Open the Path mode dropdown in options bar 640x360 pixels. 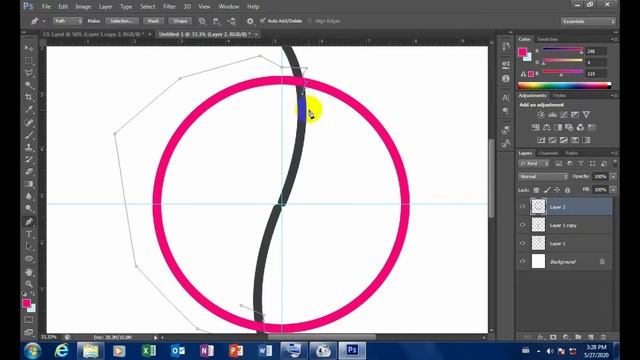point(68,21)
